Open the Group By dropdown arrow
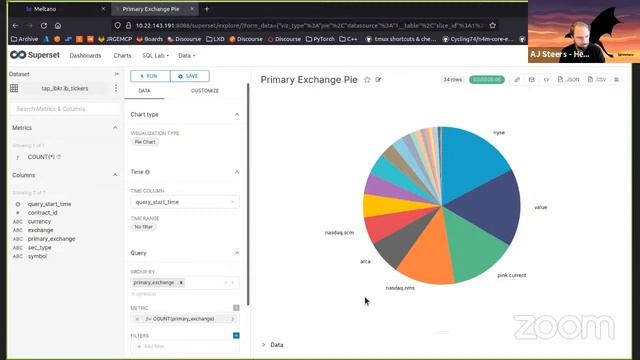This screenshot has width=640, height=360. tap(233, 282)
